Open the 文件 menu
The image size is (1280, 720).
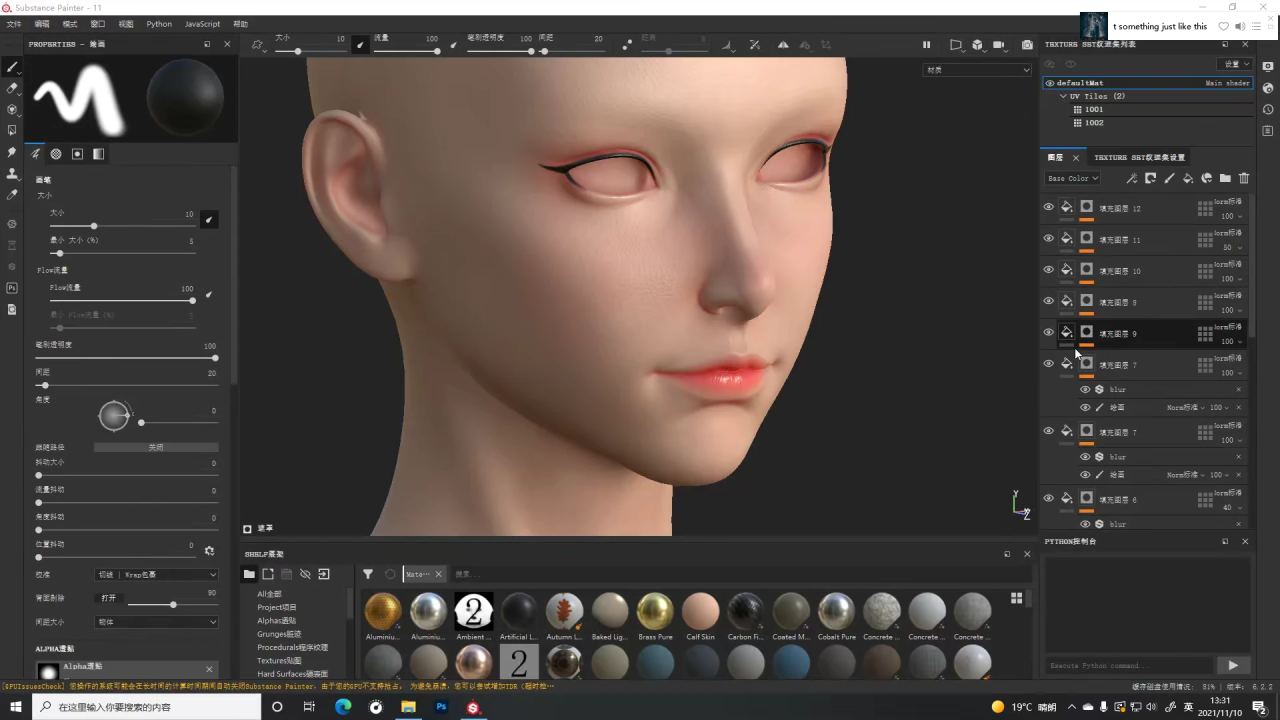[14, 24]
